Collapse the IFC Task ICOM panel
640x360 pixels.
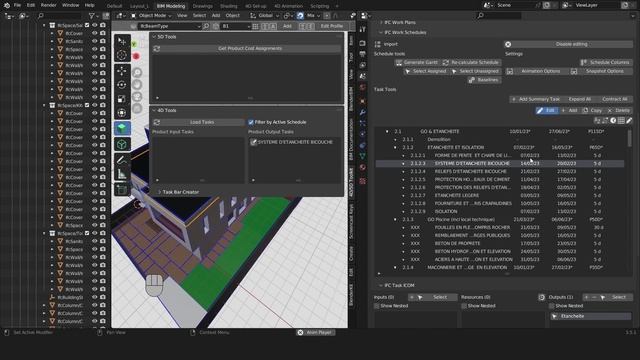click(x=381, y=285)
